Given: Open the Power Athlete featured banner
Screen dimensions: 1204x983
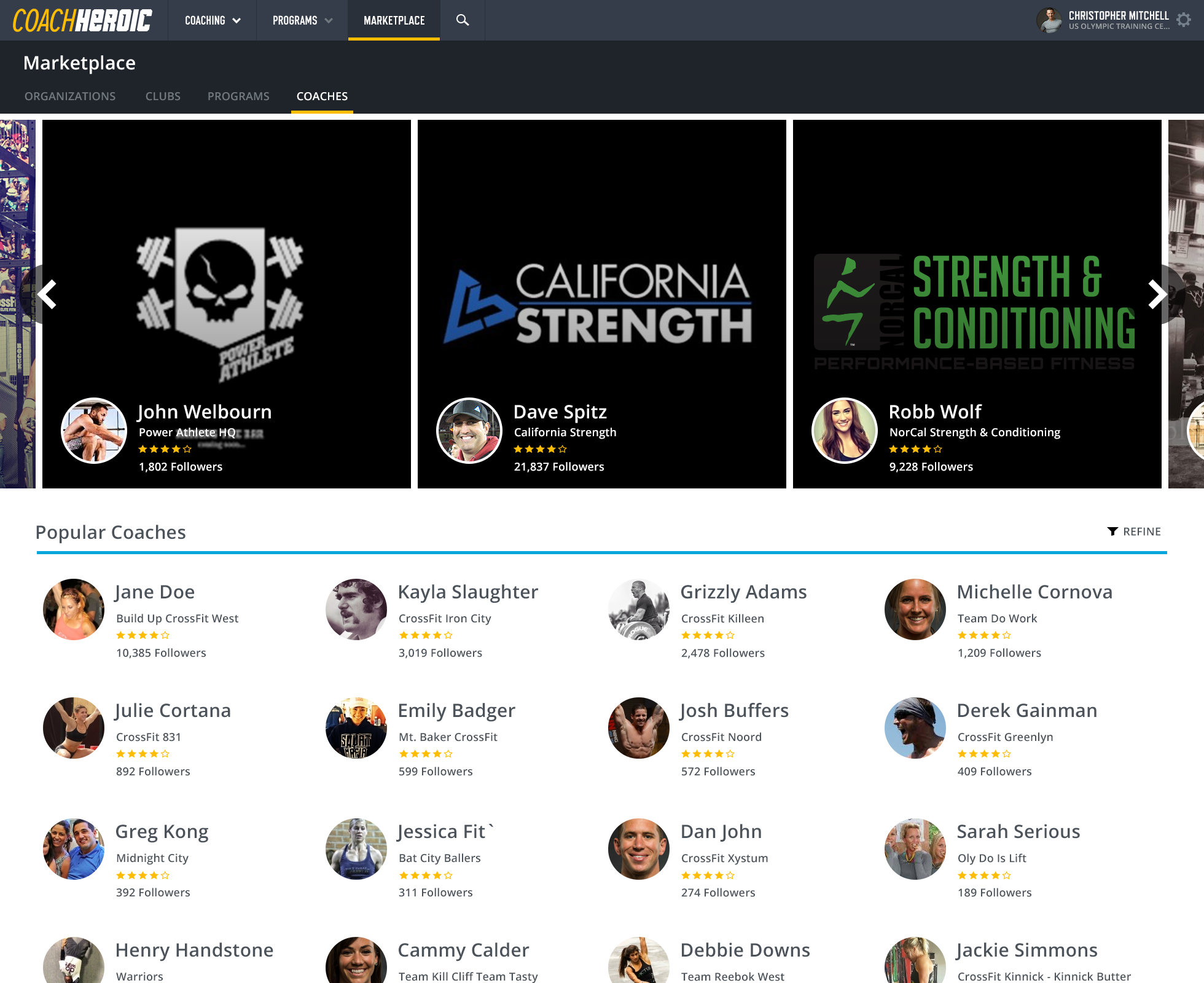Looking at the screenshot, I should tap(227, 304).
